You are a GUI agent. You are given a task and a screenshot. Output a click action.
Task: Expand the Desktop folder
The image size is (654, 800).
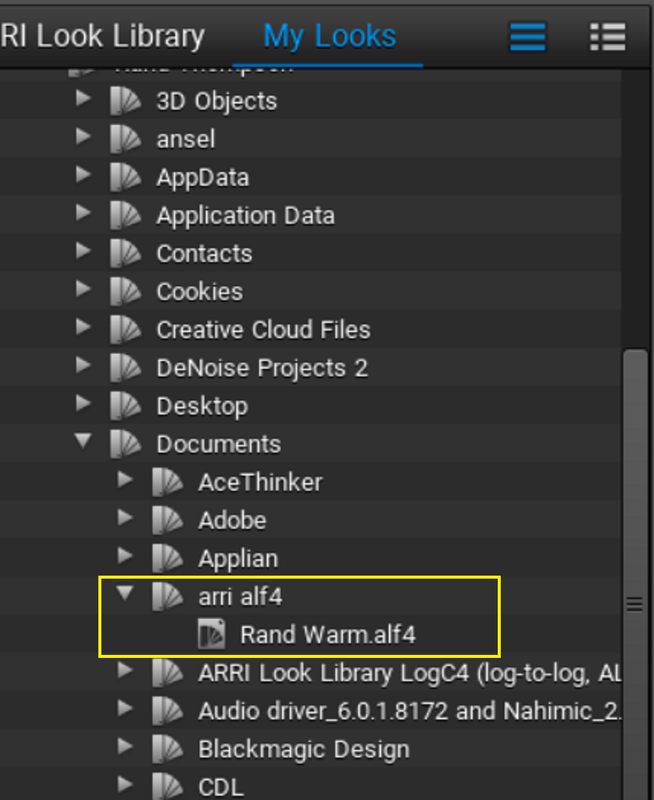pos(83,403)
